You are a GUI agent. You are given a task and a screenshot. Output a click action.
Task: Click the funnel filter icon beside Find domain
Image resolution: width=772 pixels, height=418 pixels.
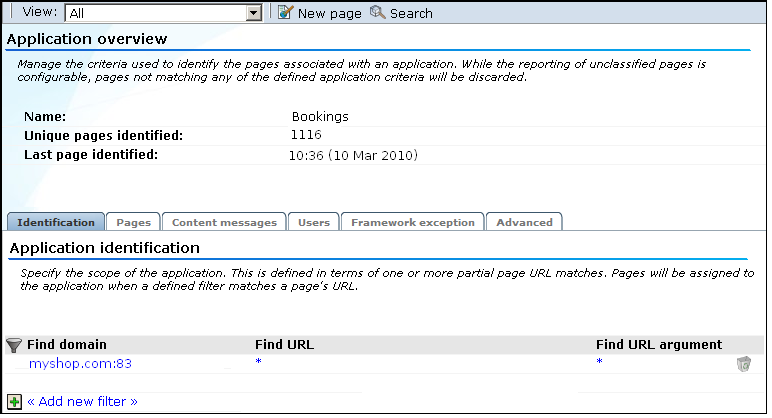point(14,345)
